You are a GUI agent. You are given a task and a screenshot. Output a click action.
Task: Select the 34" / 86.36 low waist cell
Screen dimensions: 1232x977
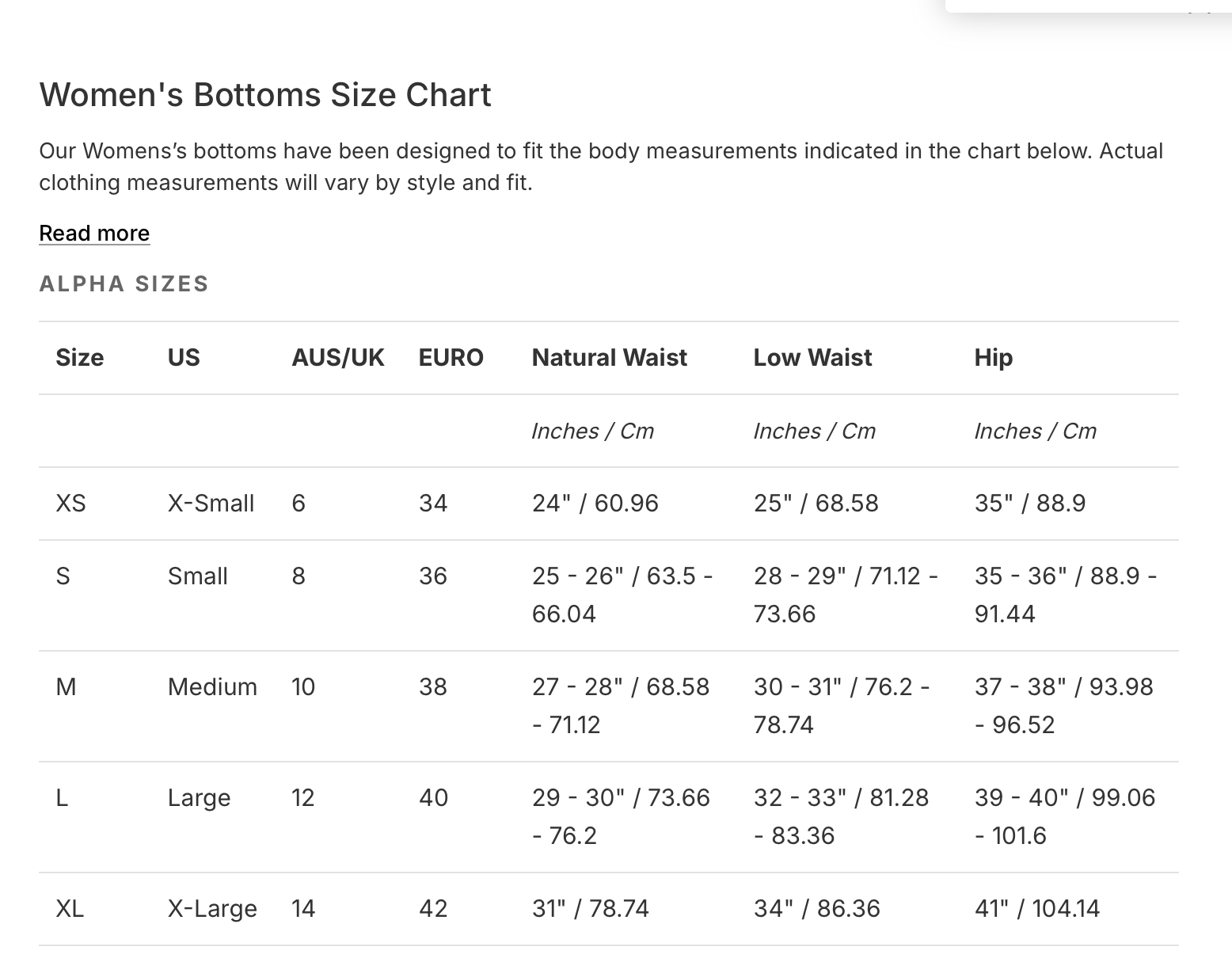(x=816, y=909)
